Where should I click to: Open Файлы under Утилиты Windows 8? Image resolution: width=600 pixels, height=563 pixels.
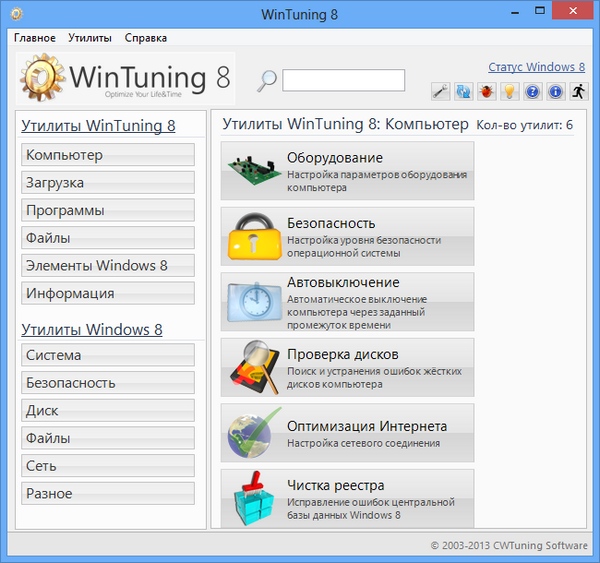point(108,438)
